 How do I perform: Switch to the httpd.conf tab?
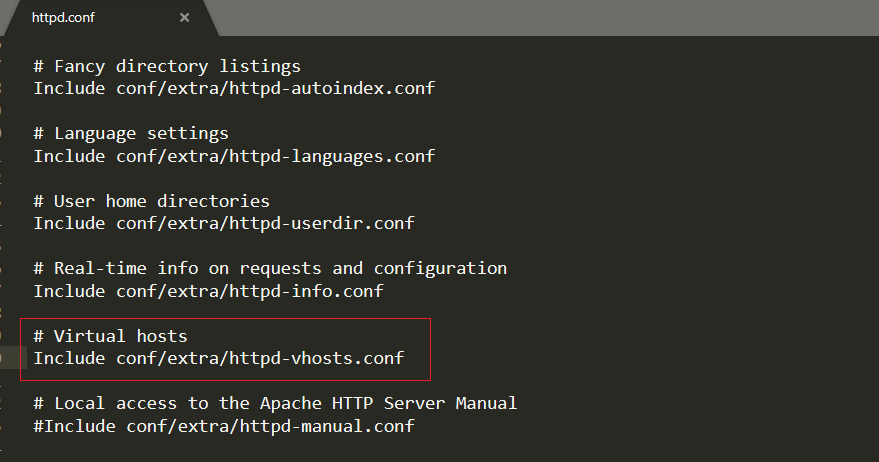pos(64,18)
